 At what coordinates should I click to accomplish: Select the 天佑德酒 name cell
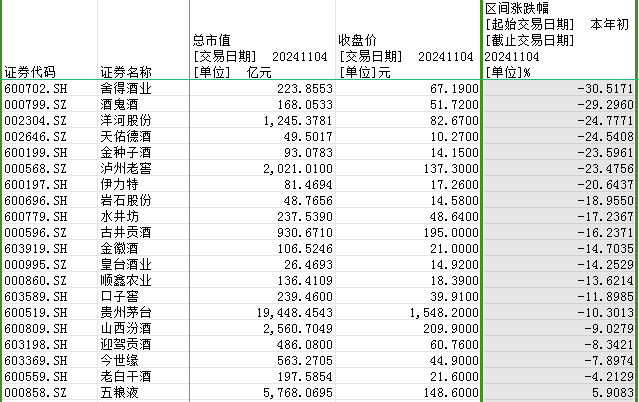point(143,137)
